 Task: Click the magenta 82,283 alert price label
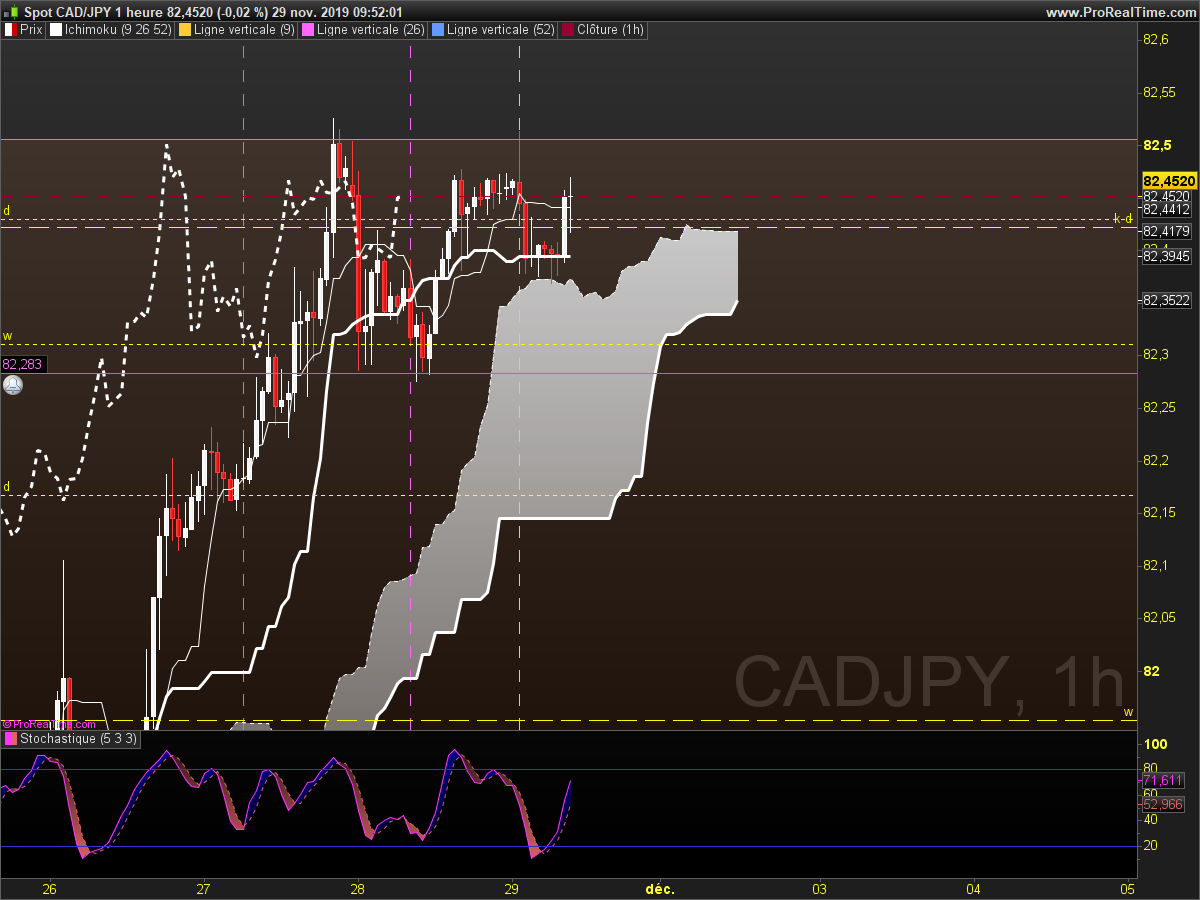(23, 365)
